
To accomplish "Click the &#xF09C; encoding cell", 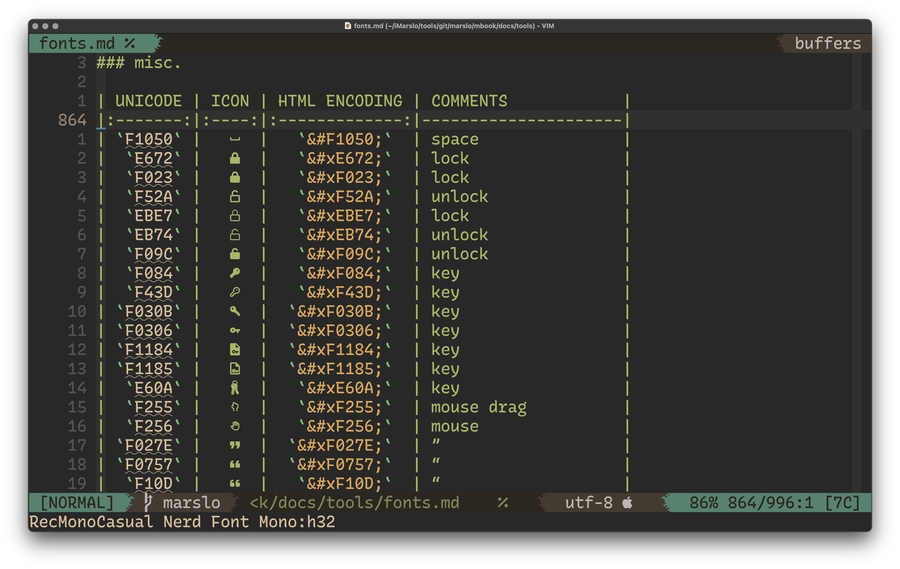I will click(x=344, y=254).
